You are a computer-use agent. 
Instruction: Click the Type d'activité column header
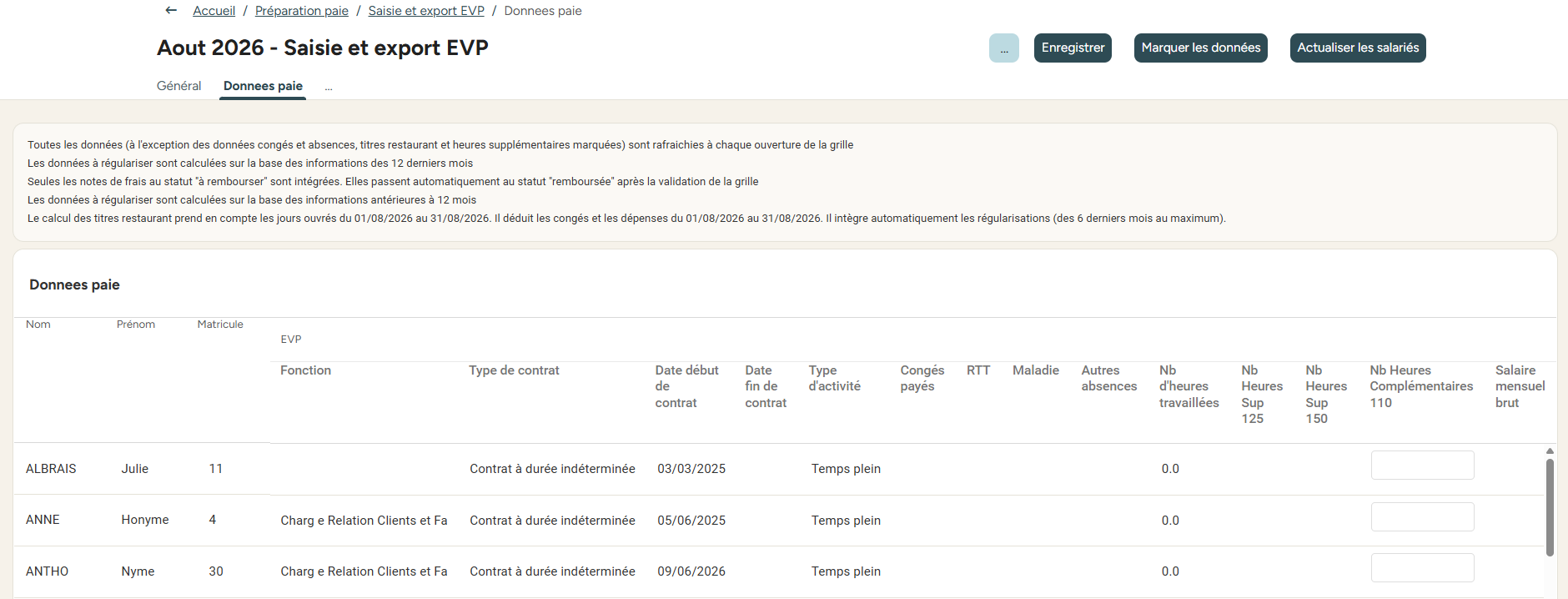(x=834, y=378)
